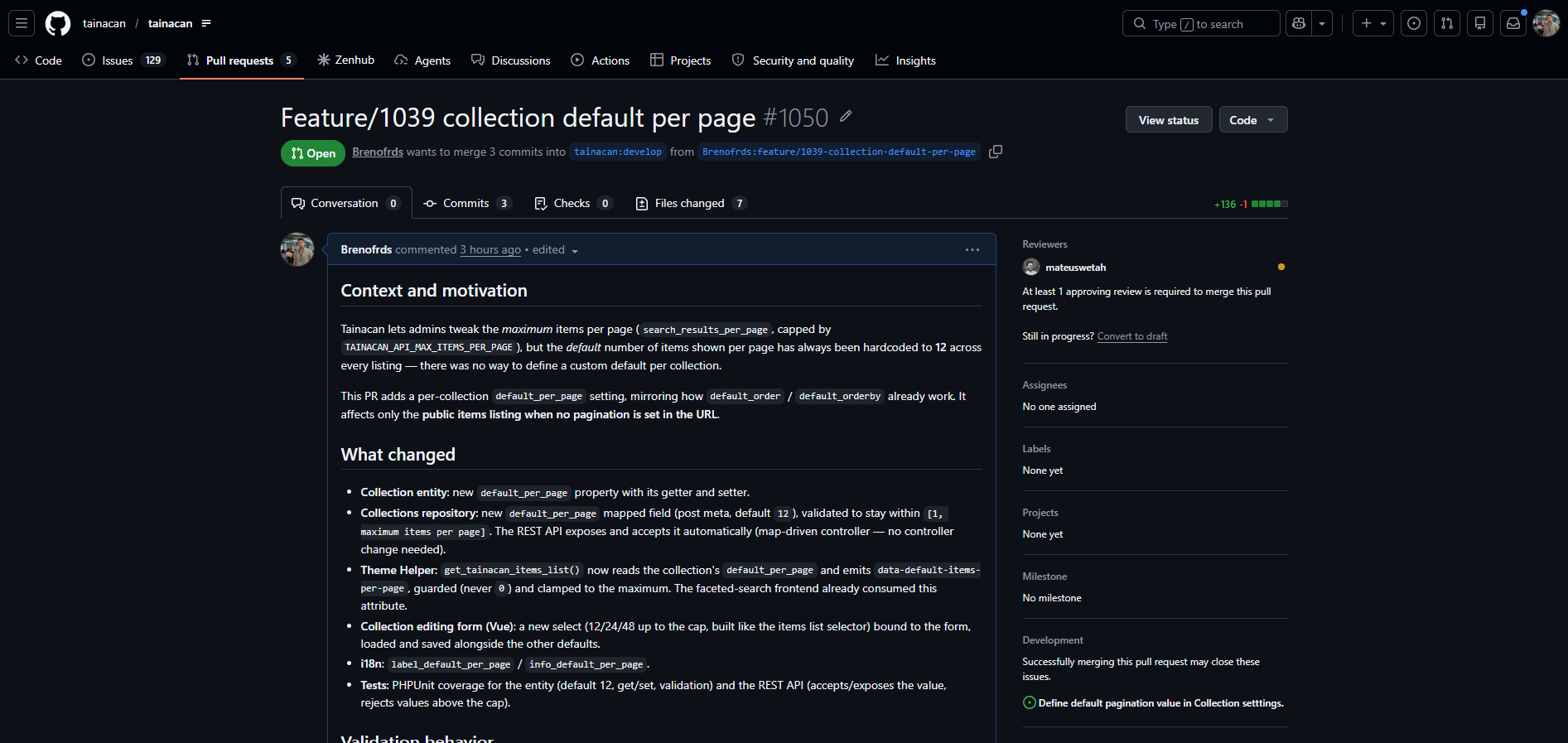
Task: Open the Milestone sidebar section
Action: tap(1045, 577)
